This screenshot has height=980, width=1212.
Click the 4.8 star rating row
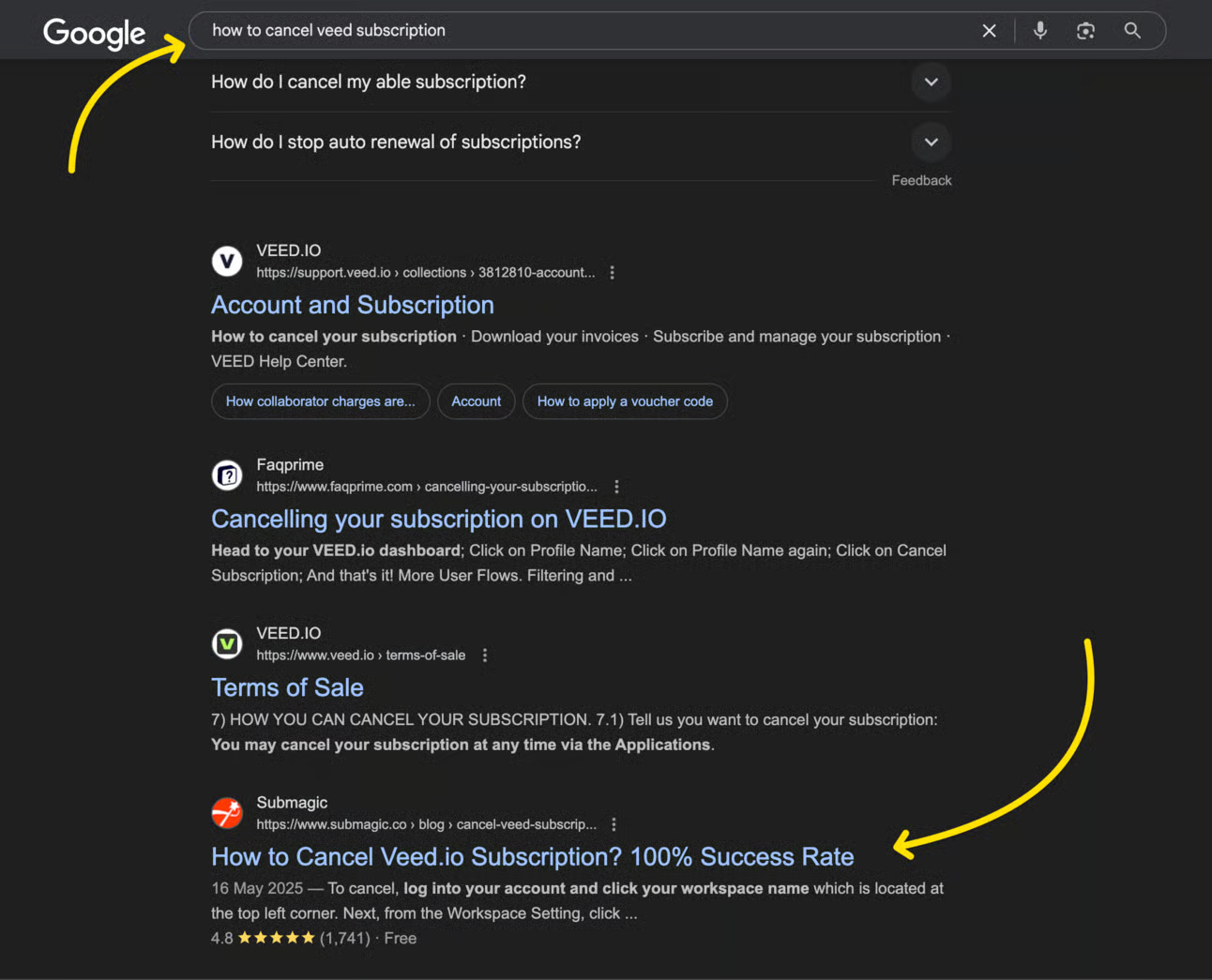(313, 938)
